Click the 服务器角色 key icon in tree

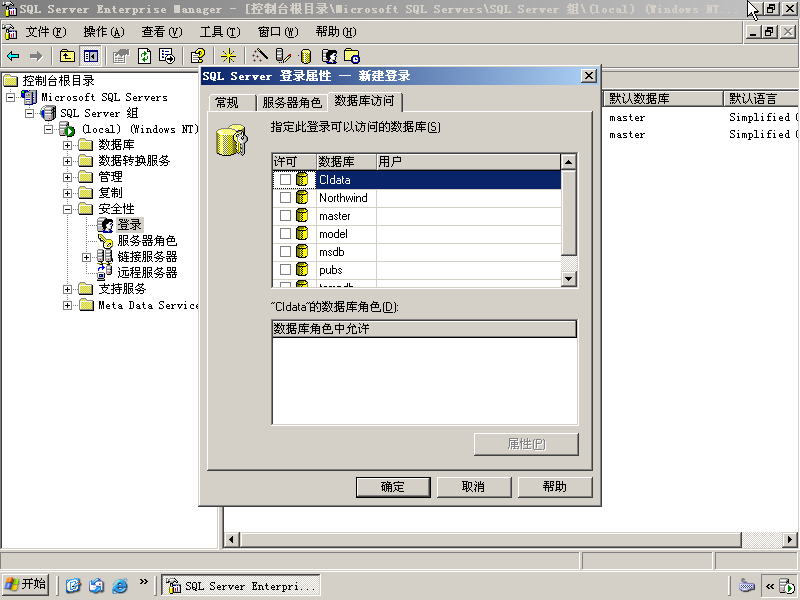click(x=105, y=240)
